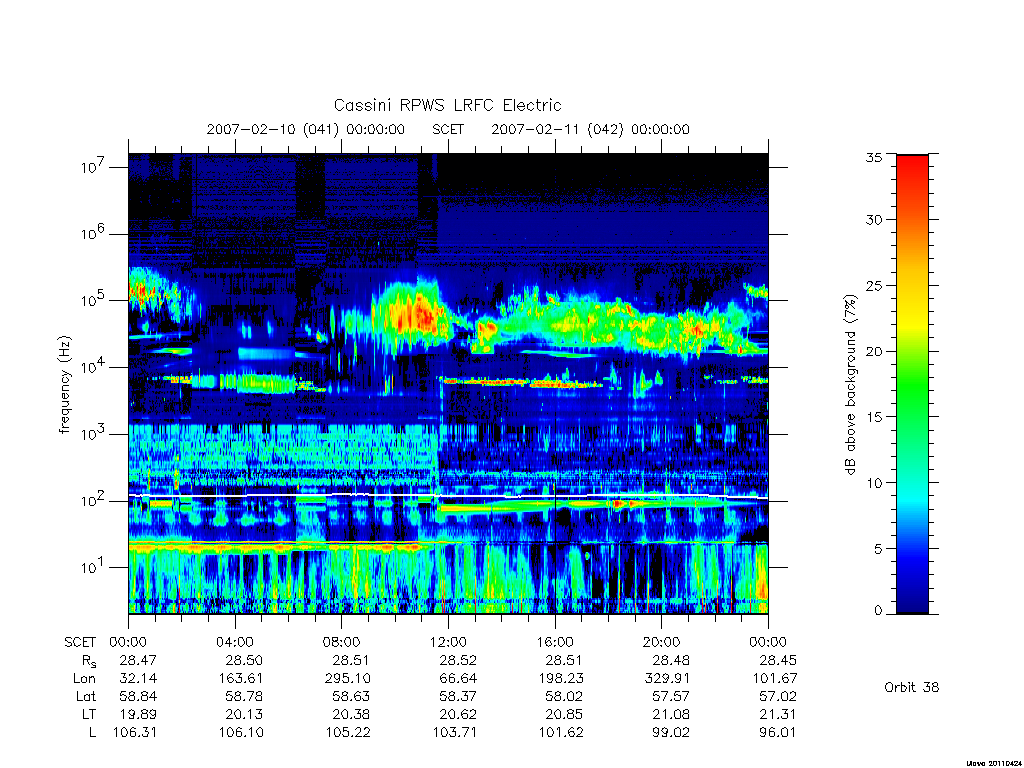The width and height of the screenshot is (1024, 768).
Task: Click the color bar tick label "35"
Action: (x=874, y=157)
